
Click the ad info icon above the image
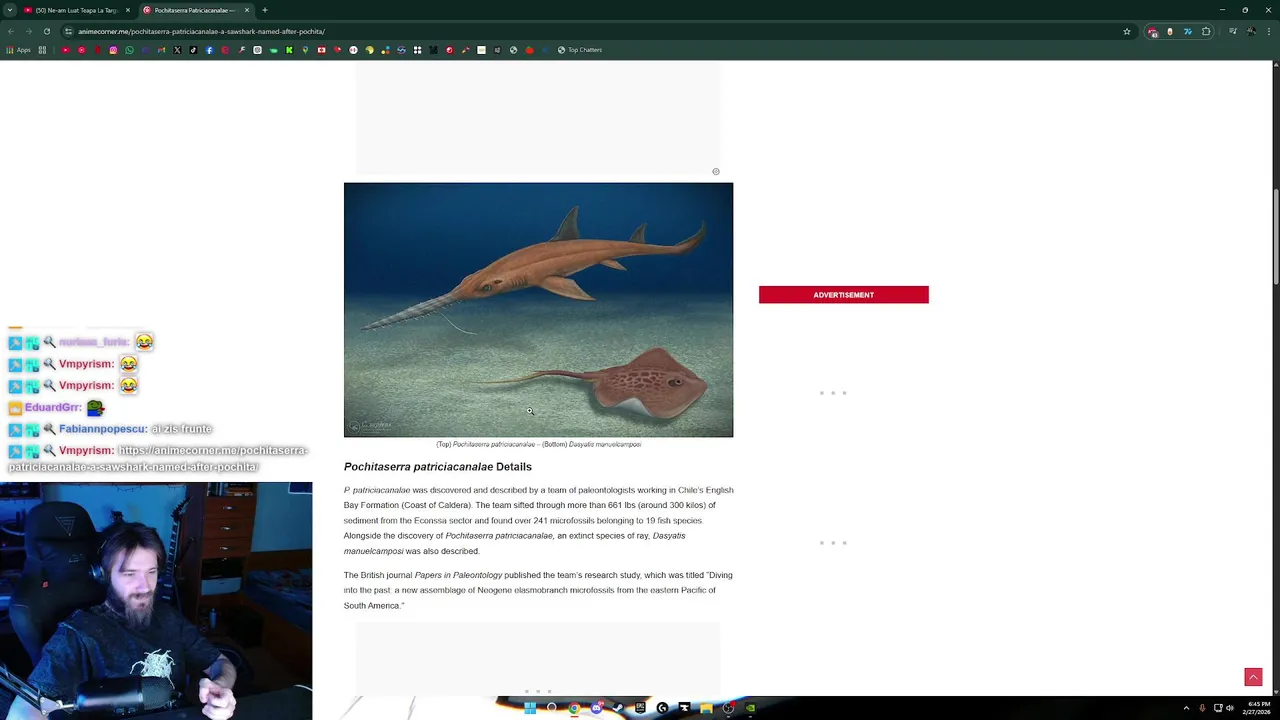pyautogui.click(x=716, y=172)
